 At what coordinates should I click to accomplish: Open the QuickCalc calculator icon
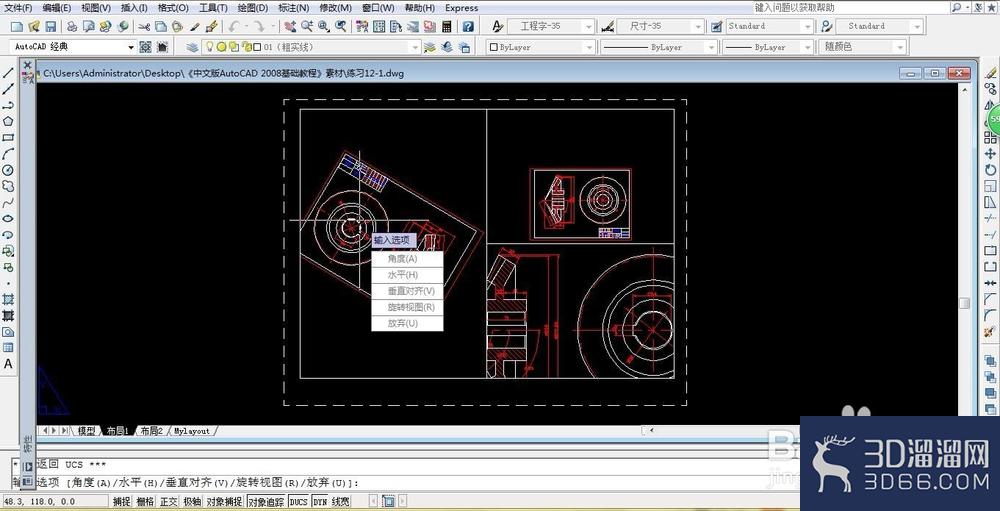(446, 27)
